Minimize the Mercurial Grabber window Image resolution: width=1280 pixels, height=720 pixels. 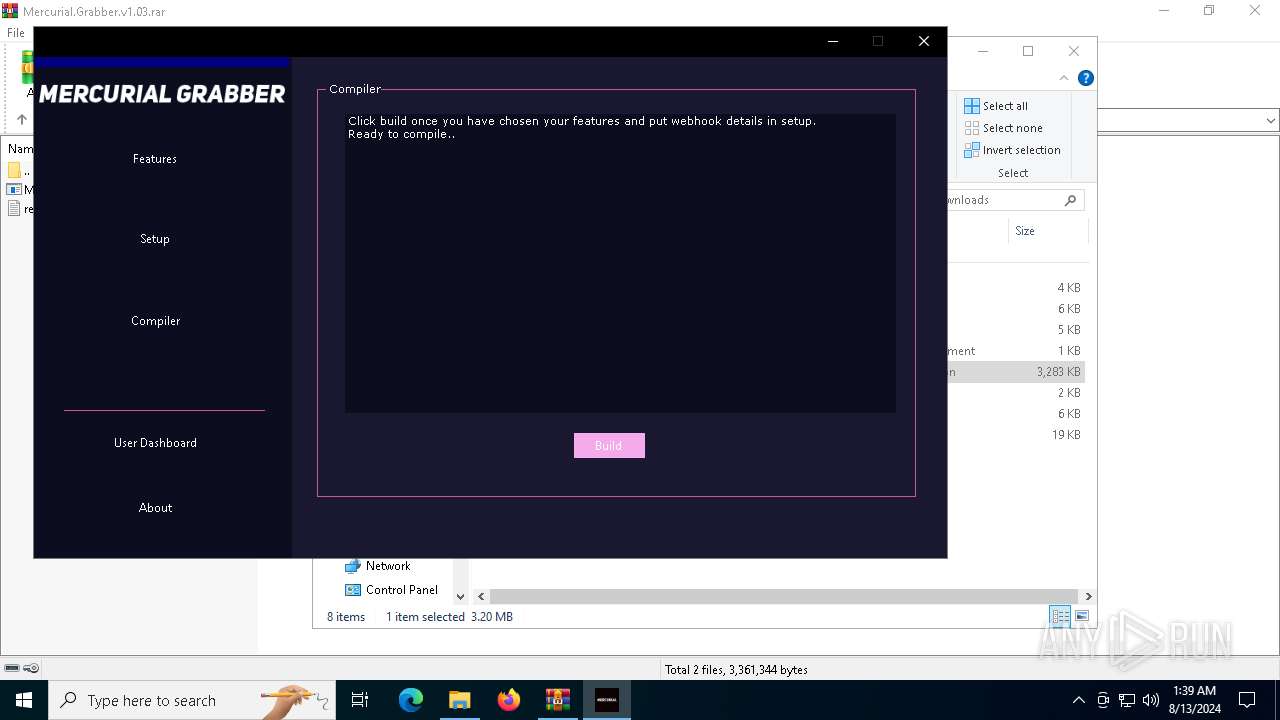(833, 41)
